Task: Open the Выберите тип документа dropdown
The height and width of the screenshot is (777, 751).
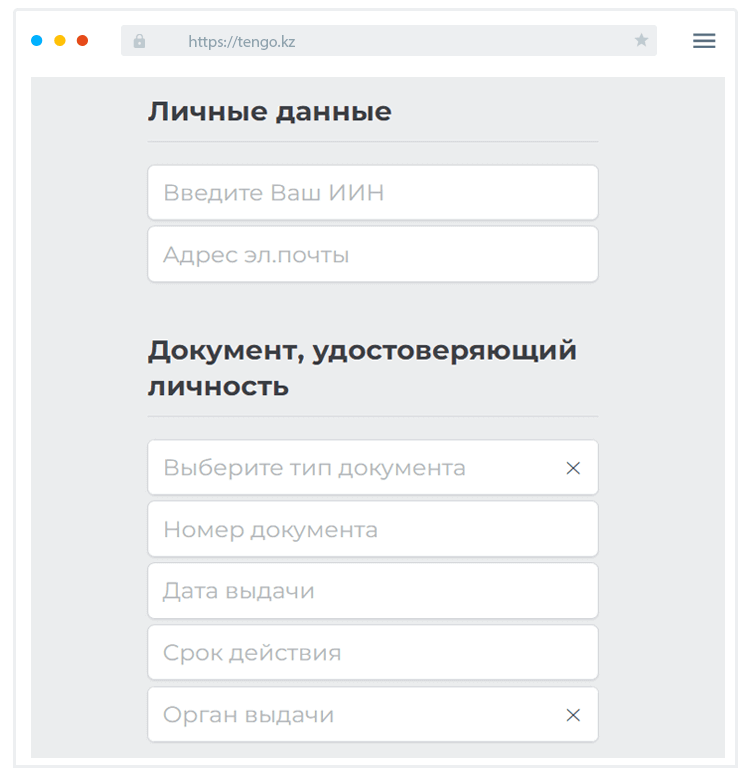Action: pyautogui.click(x=373, y=467)
